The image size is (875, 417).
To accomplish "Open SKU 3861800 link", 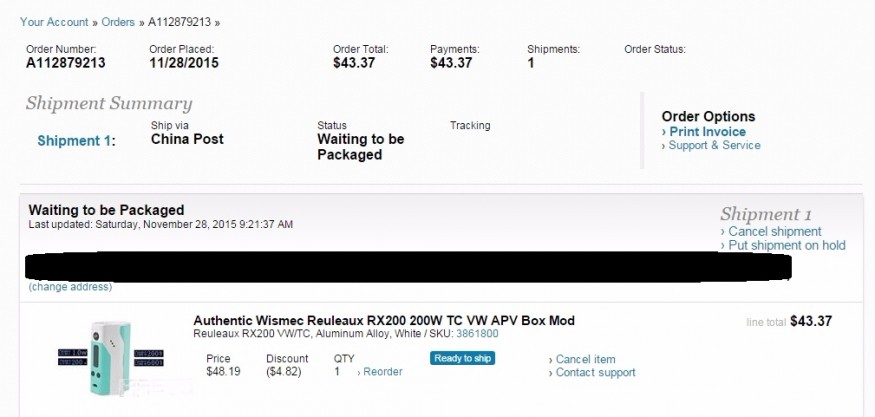I will pos(477,335).
